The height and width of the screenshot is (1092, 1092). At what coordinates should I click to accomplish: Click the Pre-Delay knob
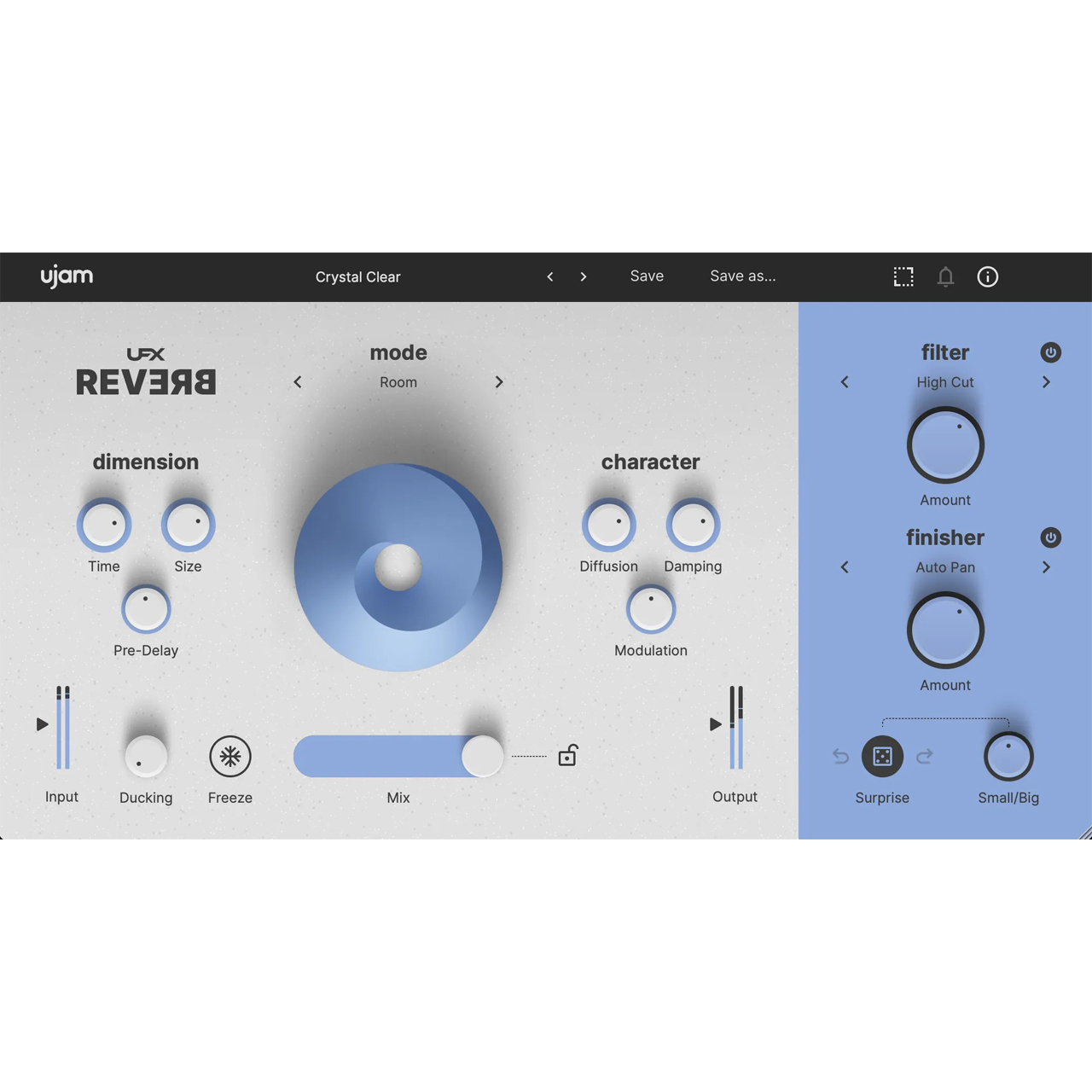146,609
